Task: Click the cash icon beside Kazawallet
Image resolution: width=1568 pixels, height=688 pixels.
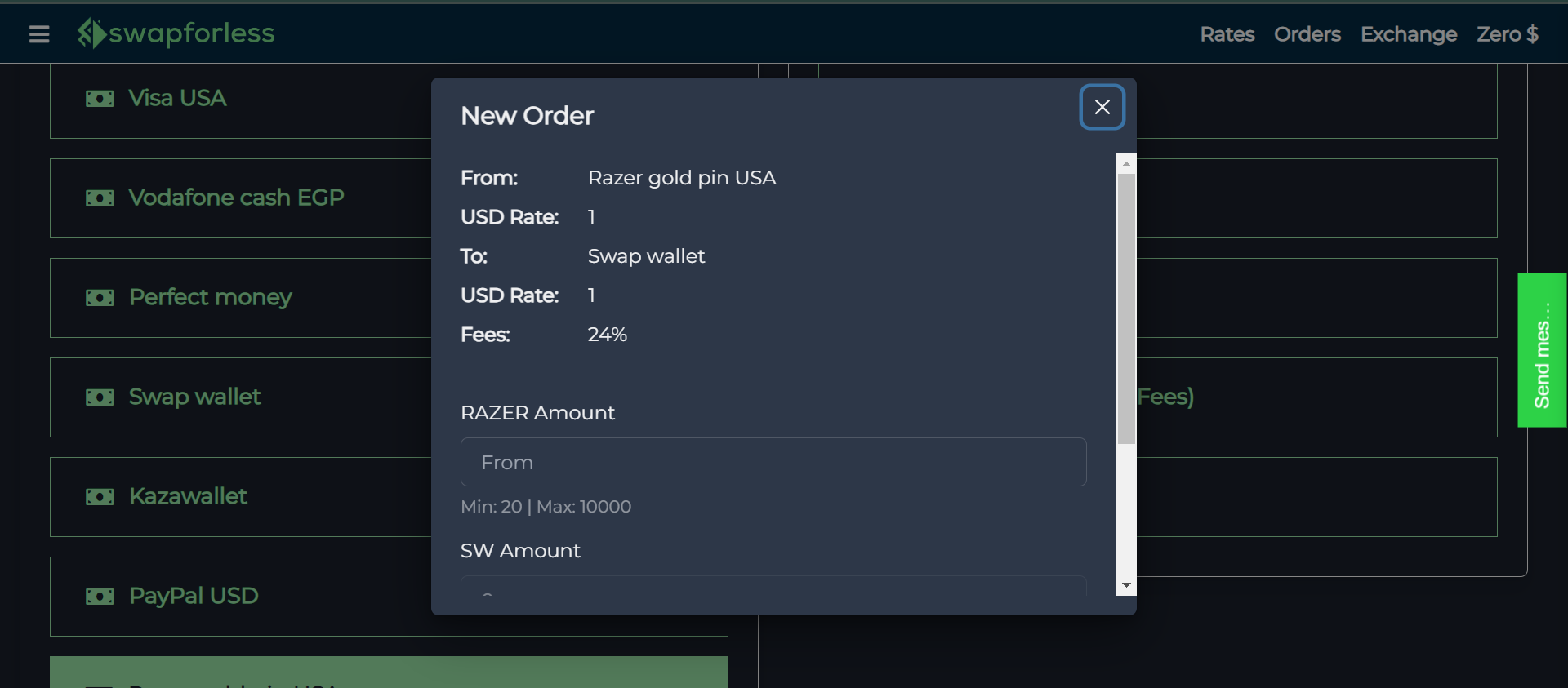Action: [x=100, y=497]
